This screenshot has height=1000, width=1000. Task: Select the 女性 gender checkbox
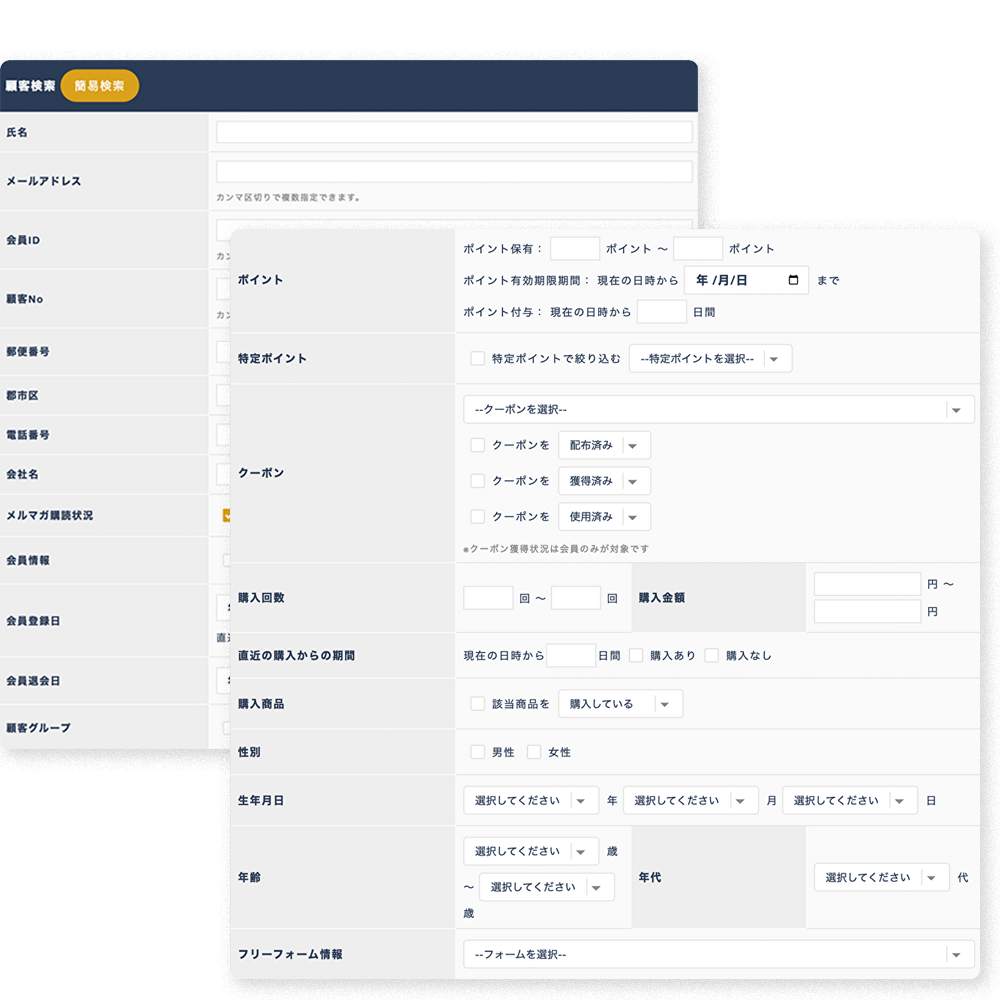534,752
